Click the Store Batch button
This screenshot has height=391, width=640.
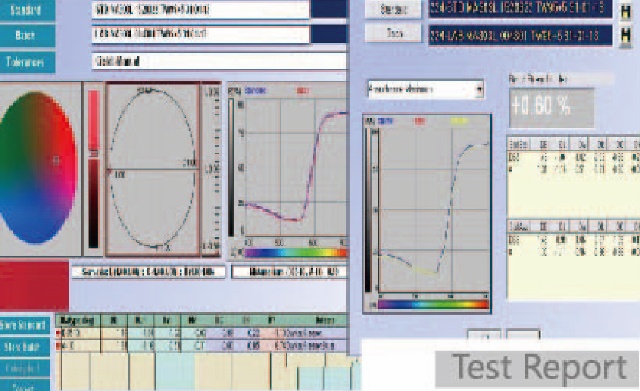tap(25, 347)
